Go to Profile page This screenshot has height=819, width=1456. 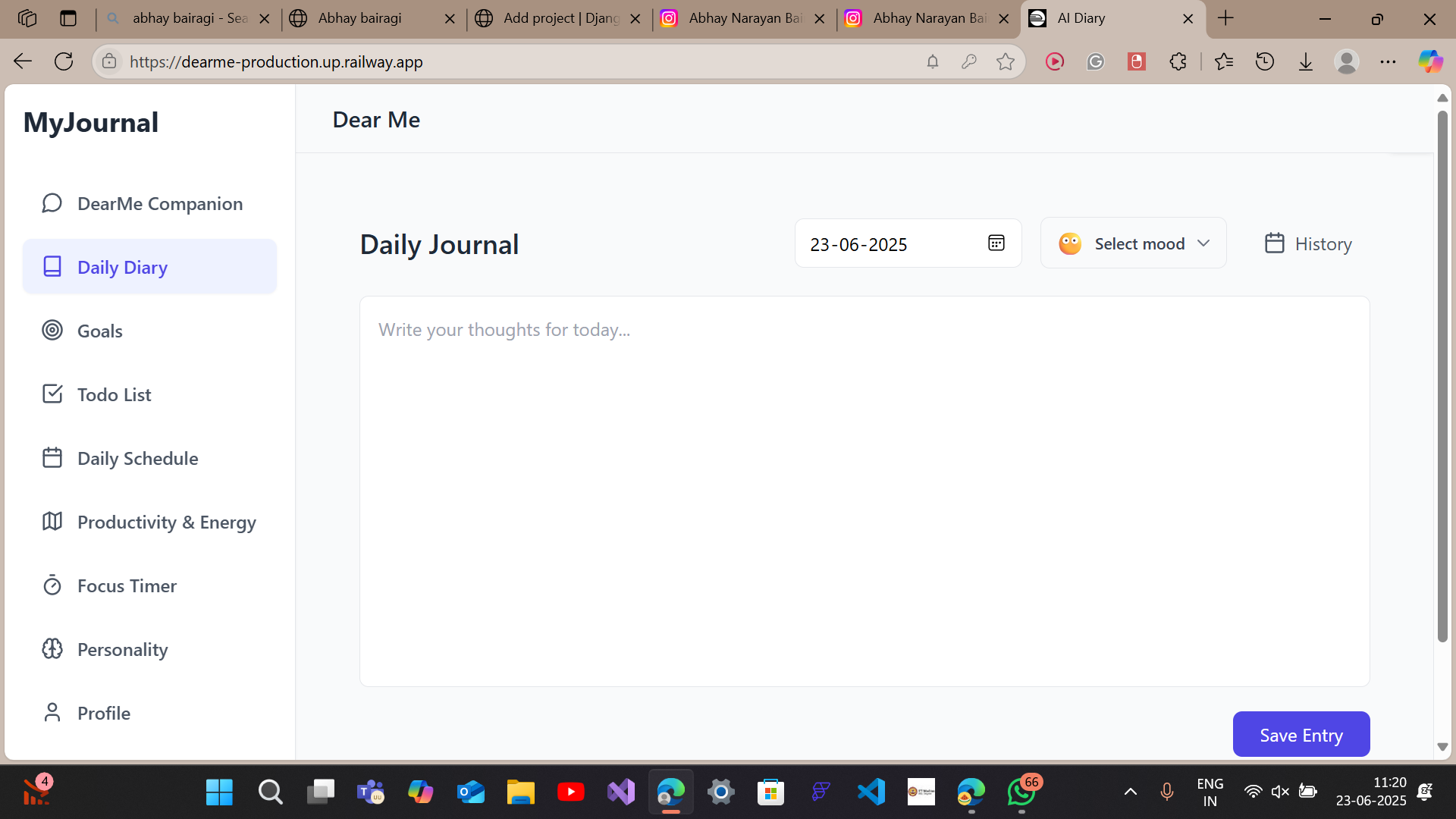(149, 713)
